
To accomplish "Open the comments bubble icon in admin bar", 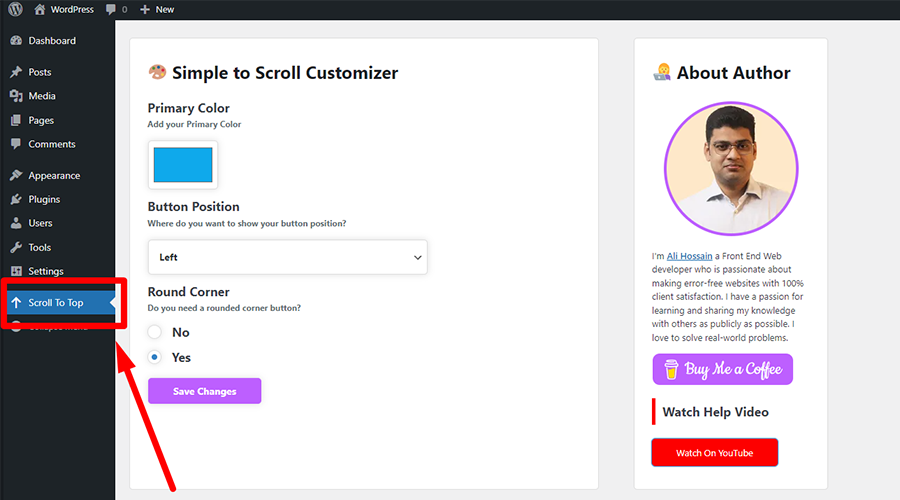I will point(111,9).
